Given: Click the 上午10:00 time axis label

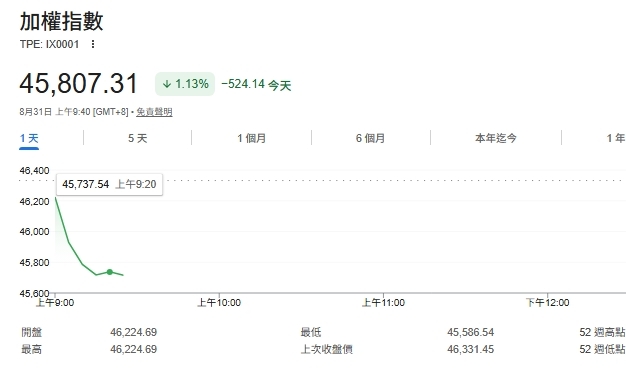Looking at the screenshot, I should click(219, 303).
